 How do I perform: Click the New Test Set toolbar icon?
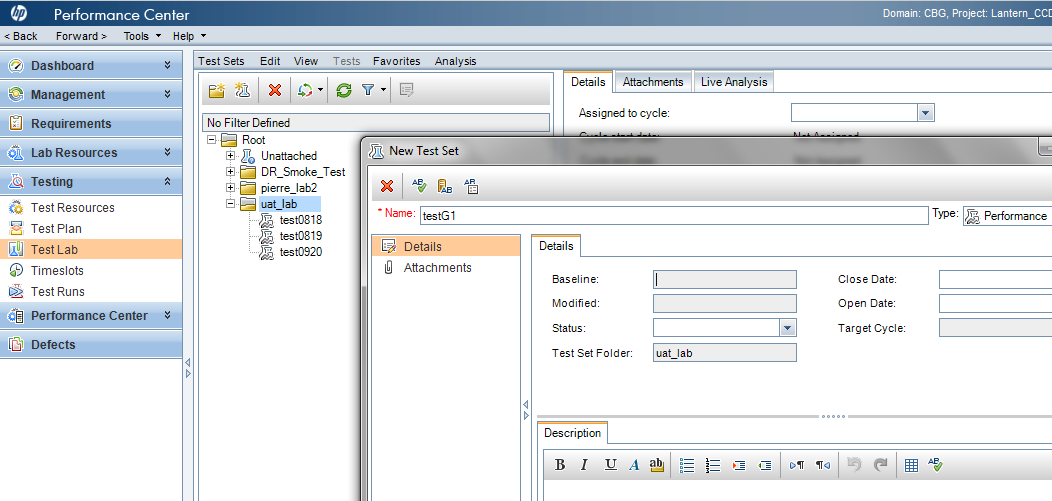coord(242,90)
